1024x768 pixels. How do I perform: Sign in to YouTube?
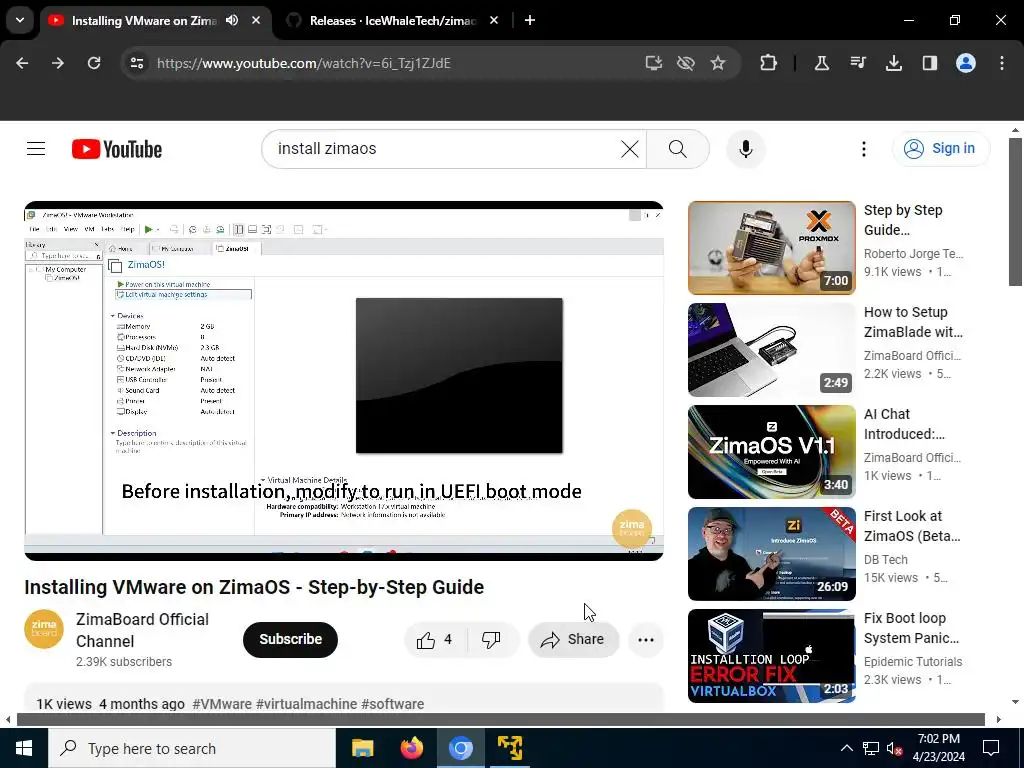pos(940,149)
